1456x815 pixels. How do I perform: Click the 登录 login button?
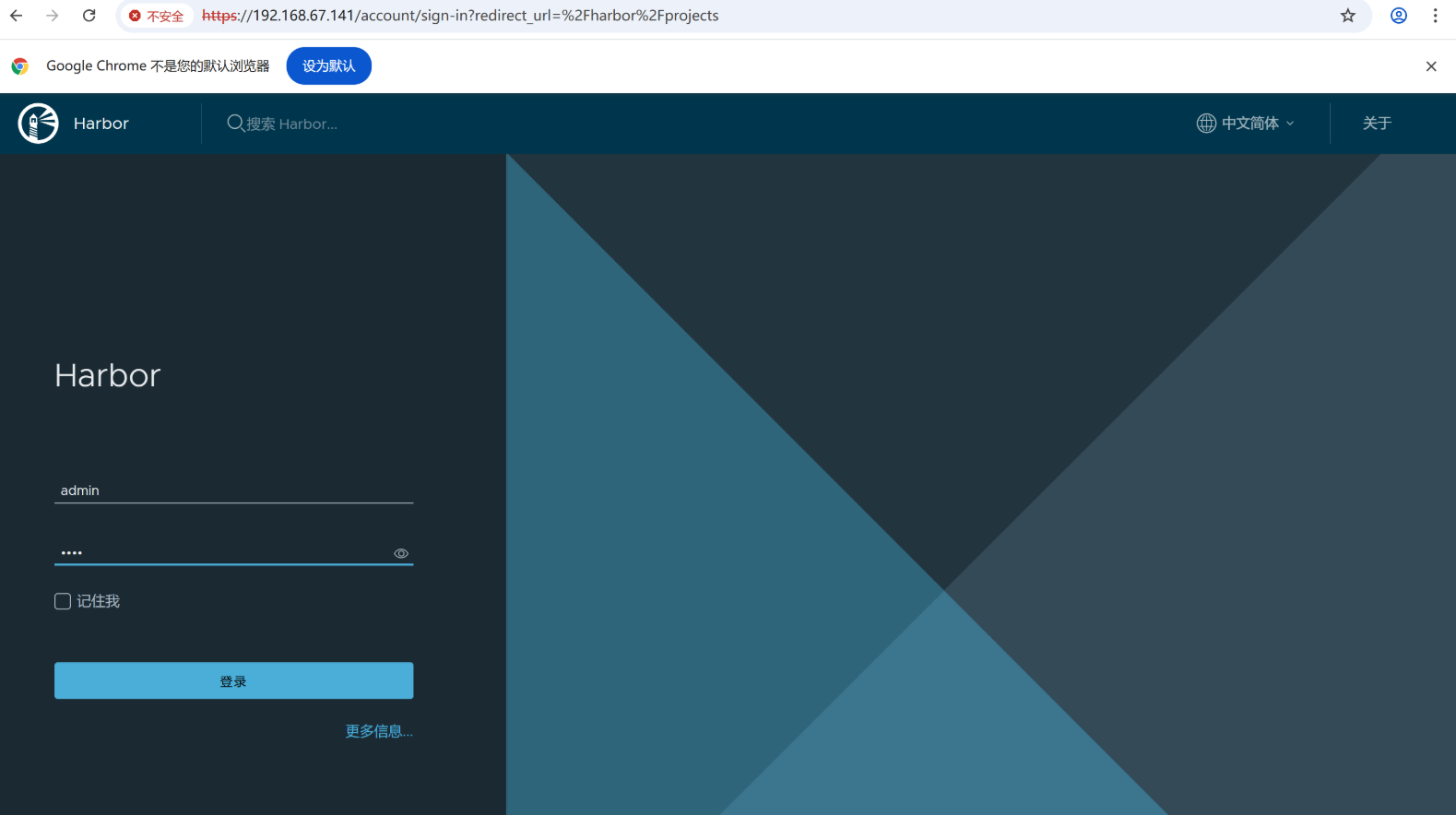(x=233, y=680)
